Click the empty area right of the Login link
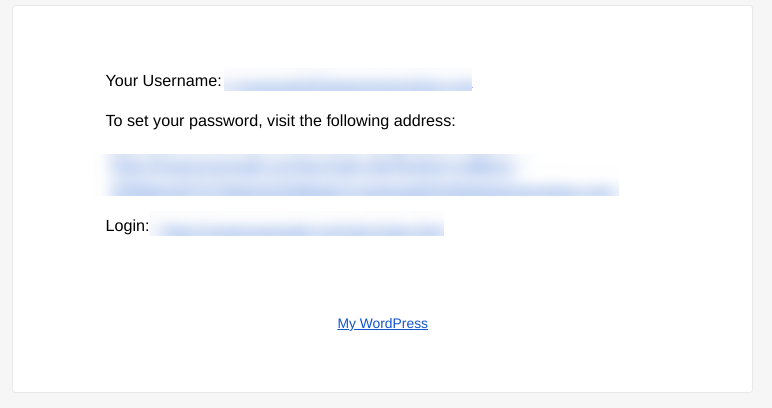Screen dimensions: 772x408 pos(591,225)
